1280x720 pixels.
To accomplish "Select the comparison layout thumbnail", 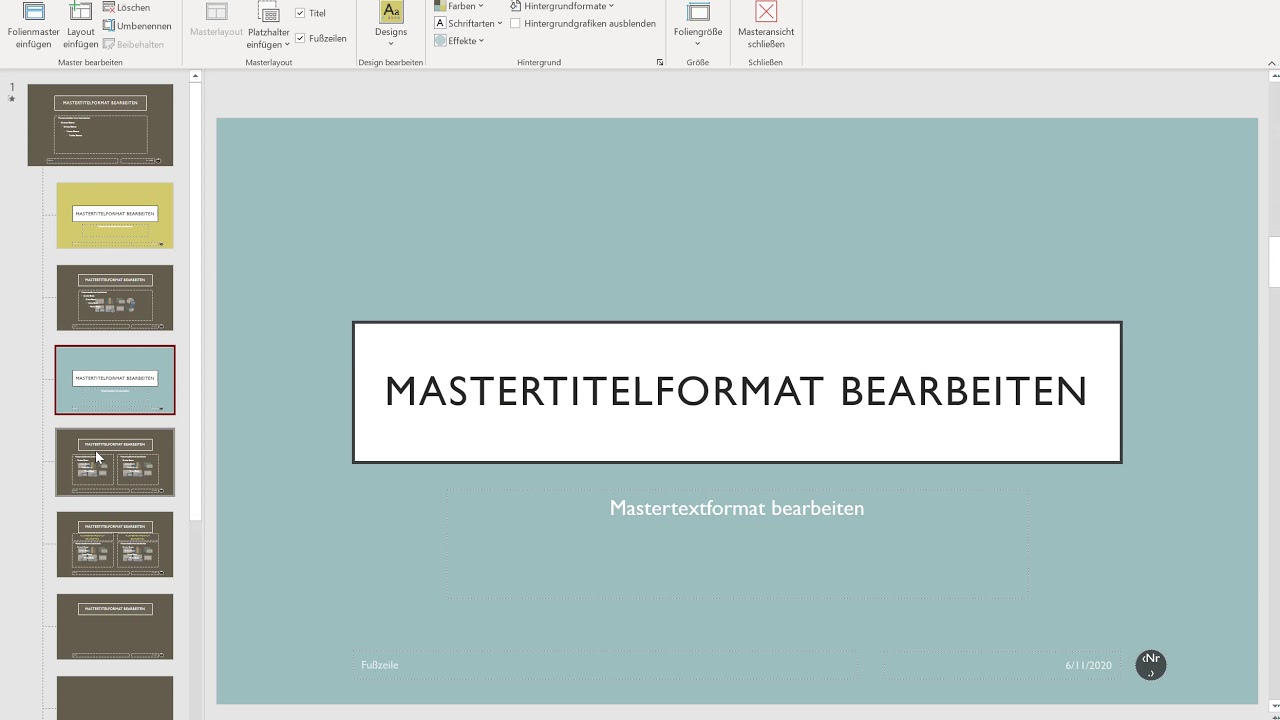I will click(x=115, y=544).
